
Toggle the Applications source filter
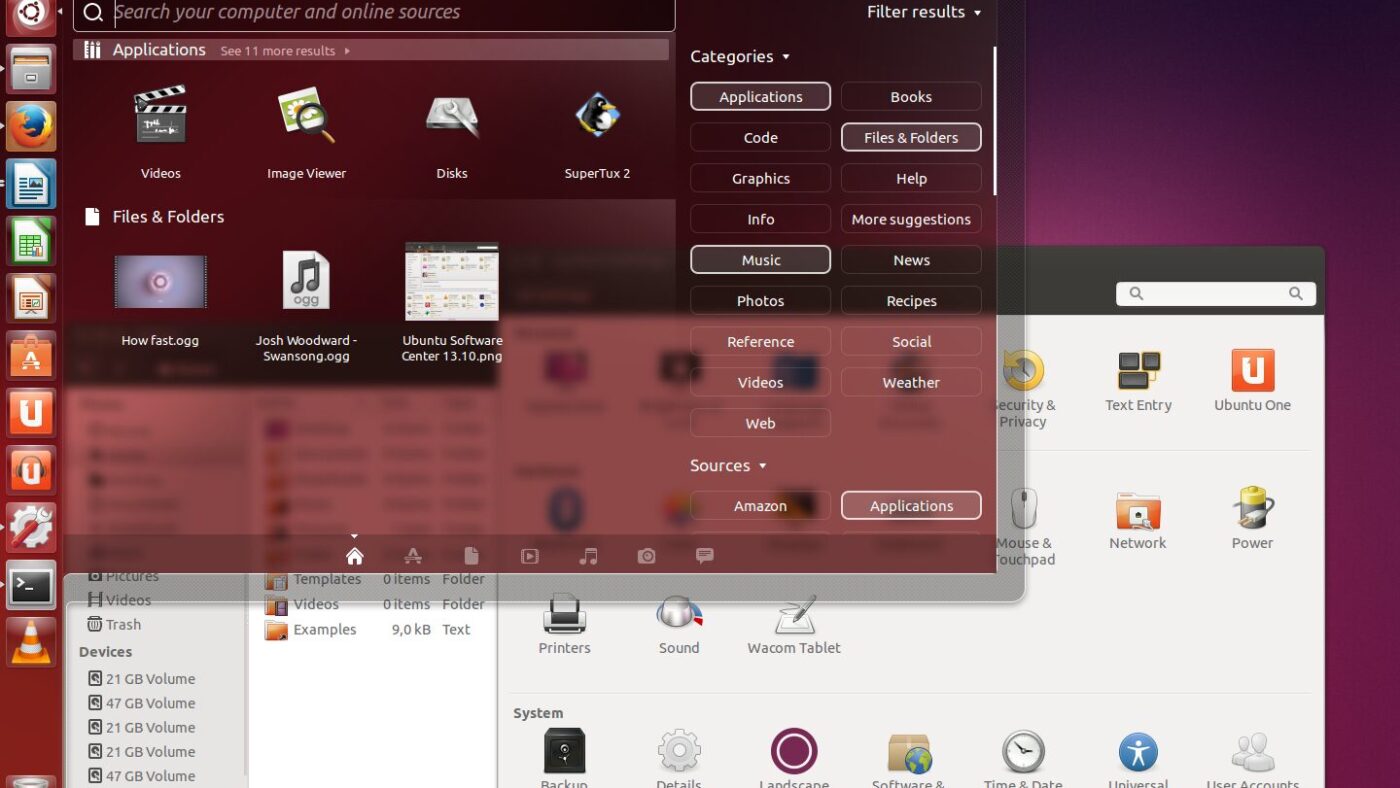tap(911, 506)
